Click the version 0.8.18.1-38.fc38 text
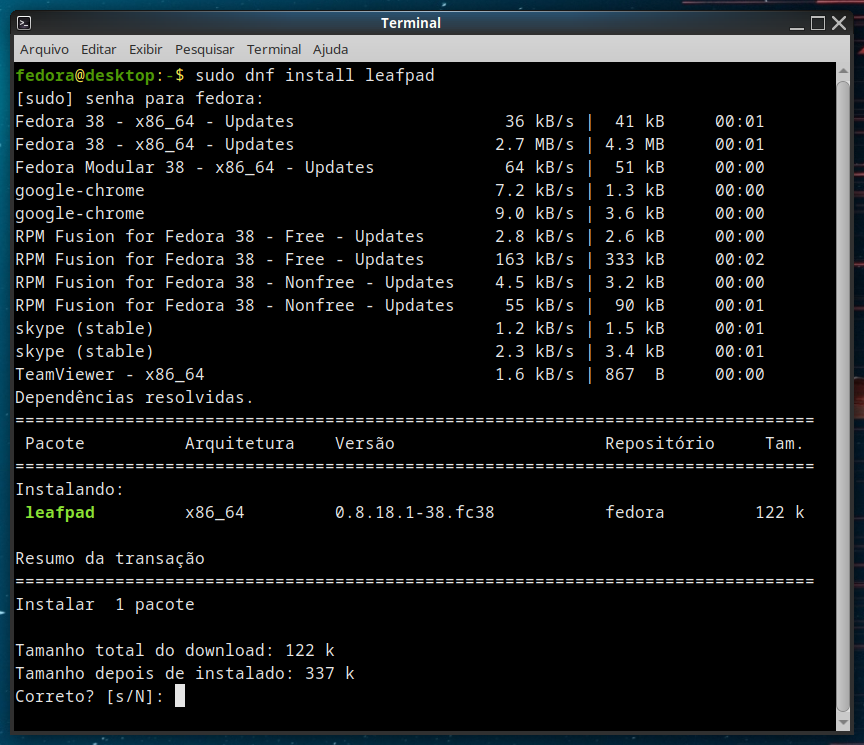Viewport: 864px width, 745px height. point(414,512)
